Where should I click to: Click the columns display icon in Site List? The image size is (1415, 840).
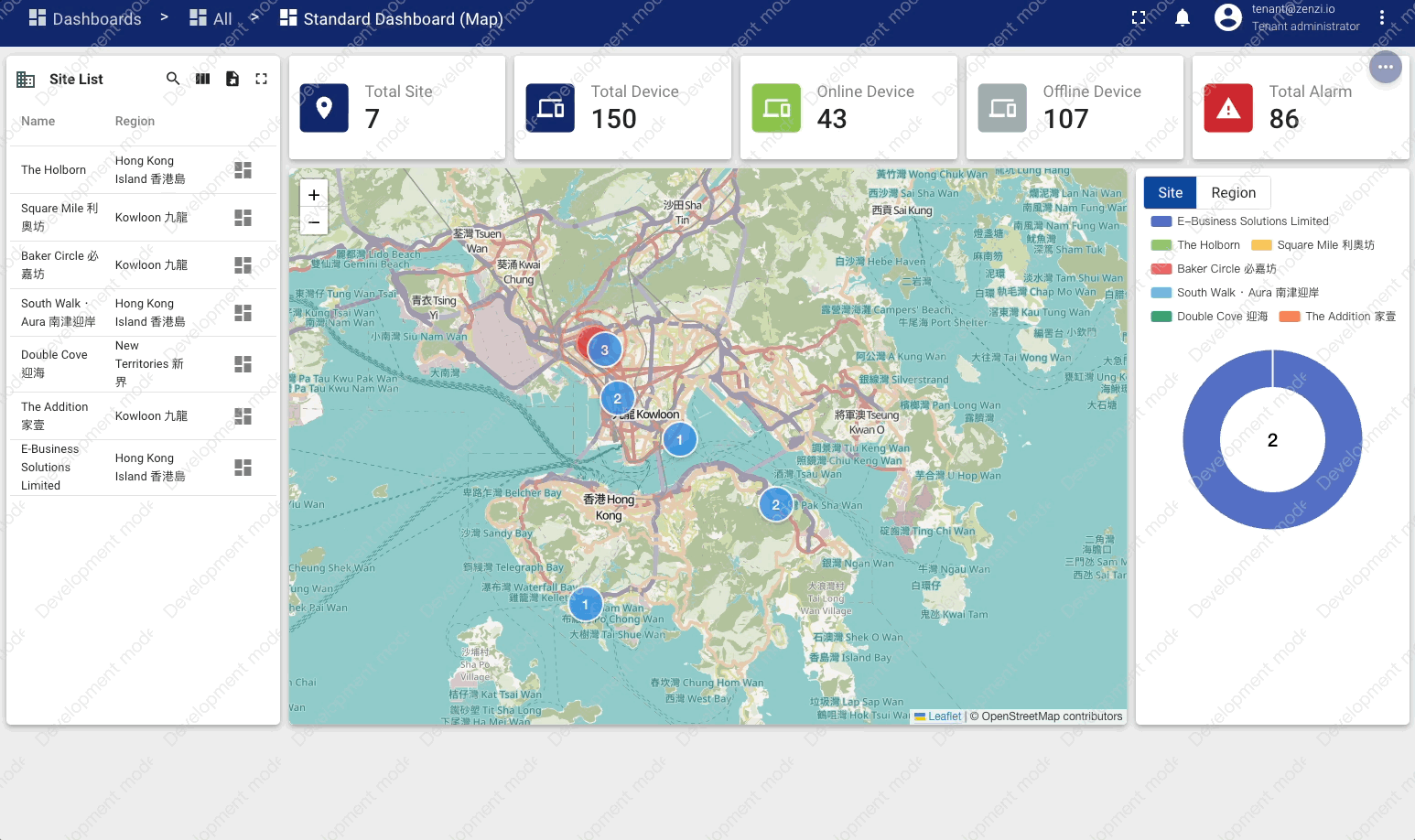coord(202,79)
